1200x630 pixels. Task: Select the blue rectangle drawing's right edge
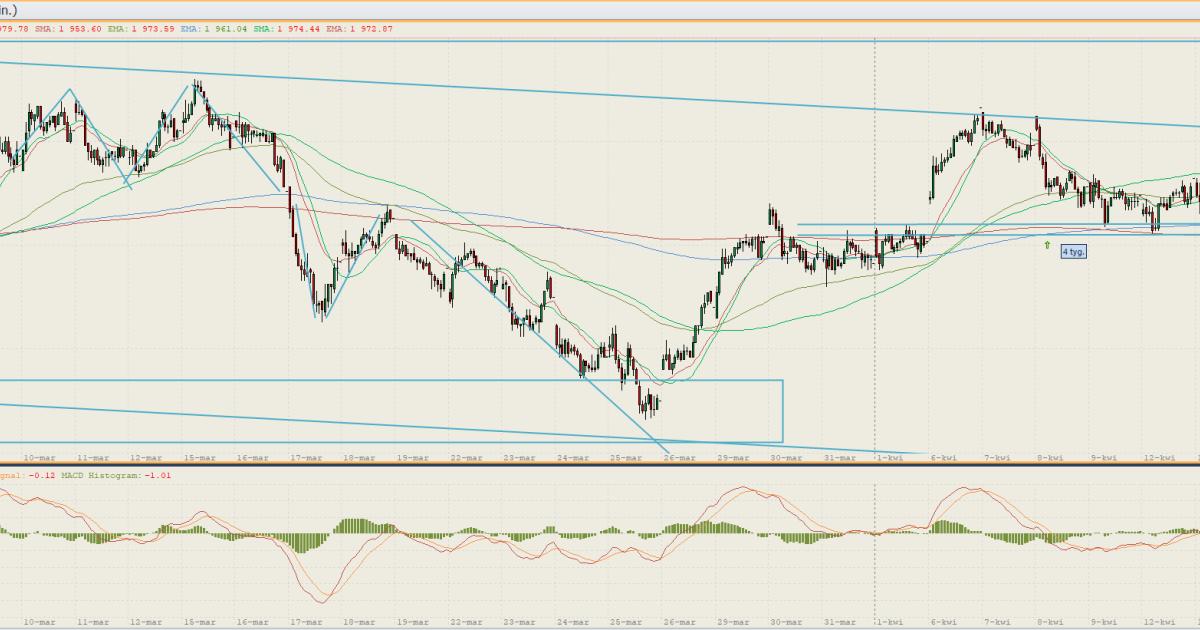click(782, 410)
